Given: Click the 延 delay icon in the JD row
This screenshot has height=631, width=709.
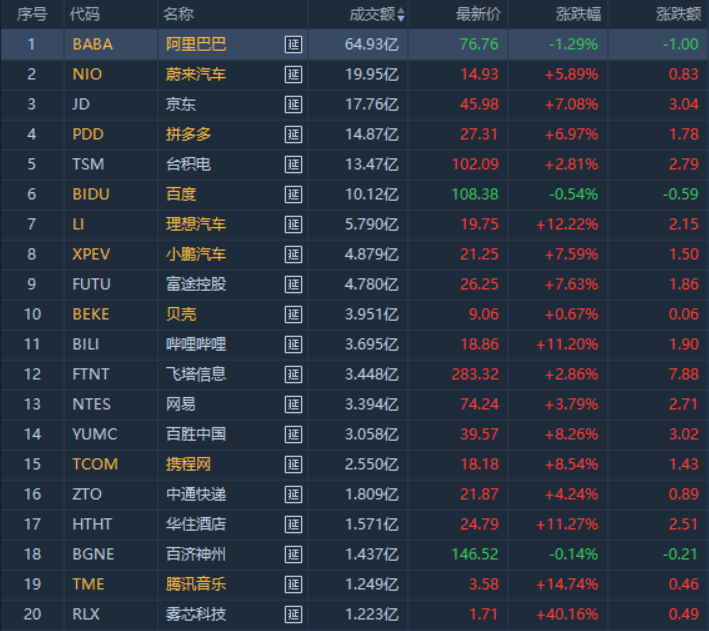Looking at the screenshot, I should [x=293, y=104].
